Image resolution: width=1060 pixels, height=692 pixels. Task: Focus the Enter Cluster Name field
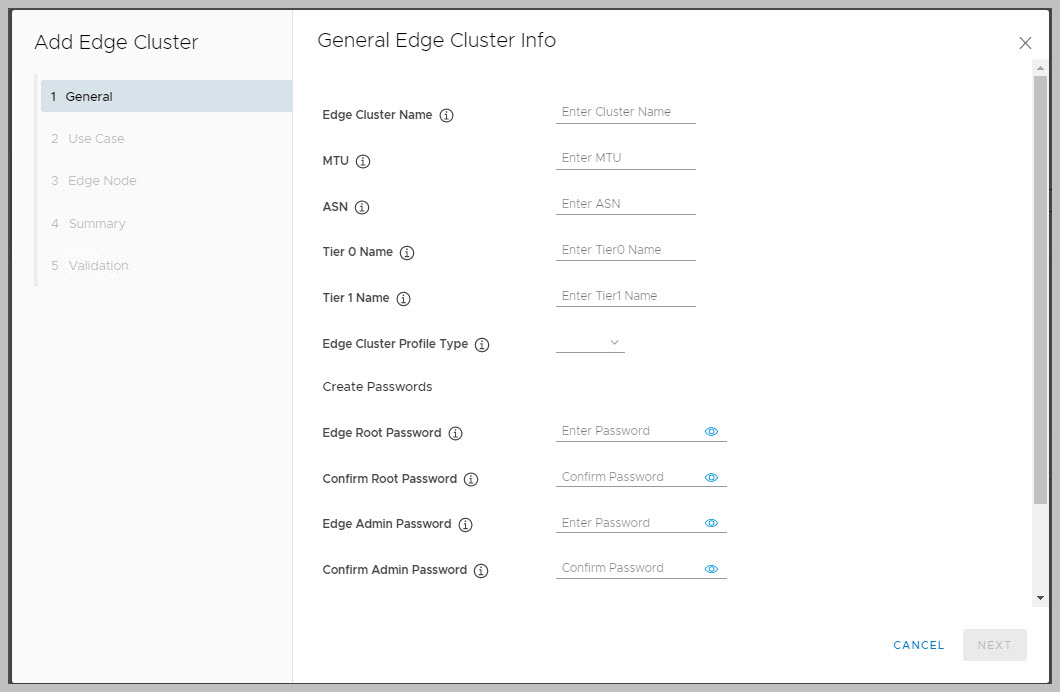coord(625,112)
